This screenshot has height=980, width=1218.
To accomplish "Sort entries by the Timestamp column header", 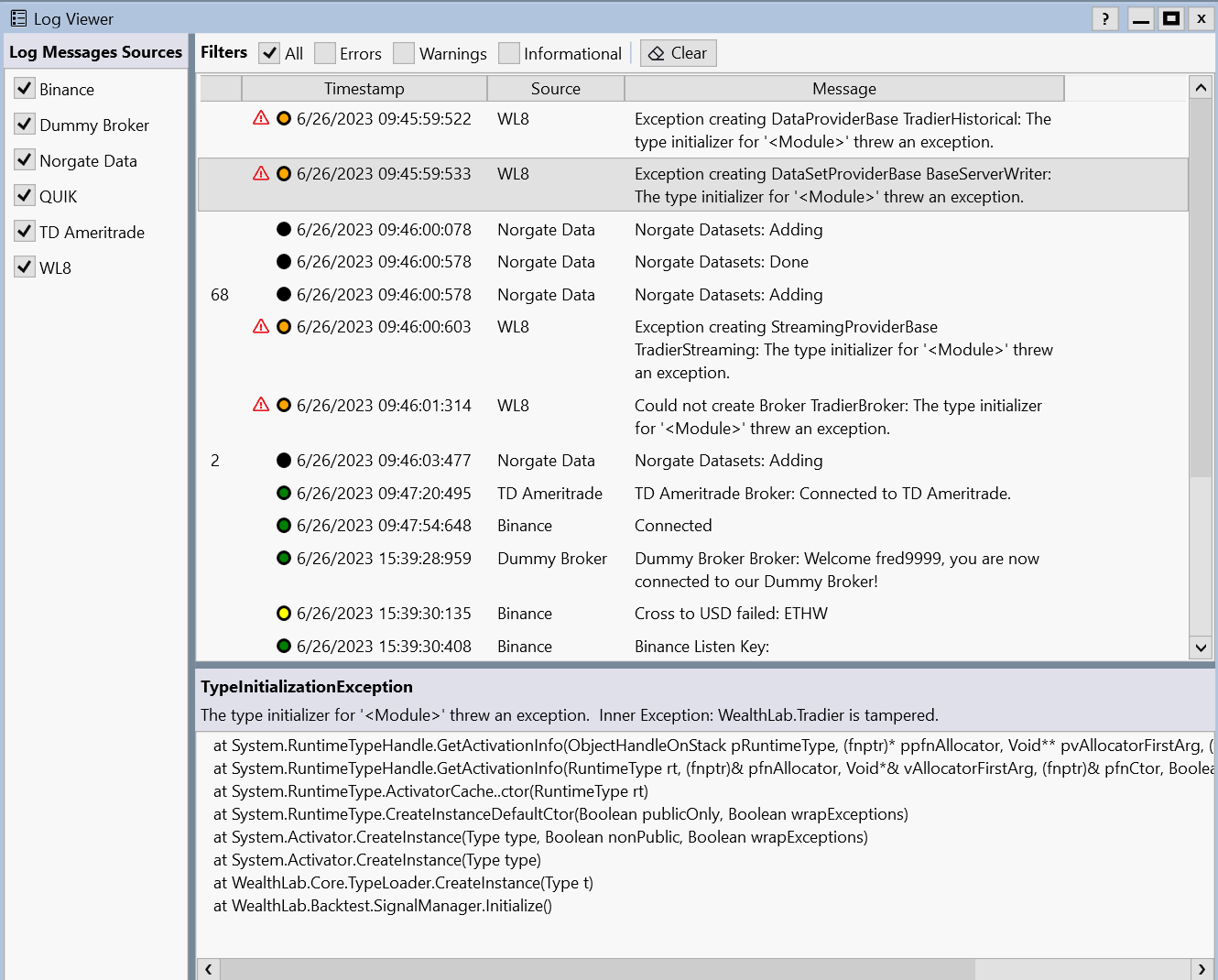I will pyautogui.click(x=364, y=88).
